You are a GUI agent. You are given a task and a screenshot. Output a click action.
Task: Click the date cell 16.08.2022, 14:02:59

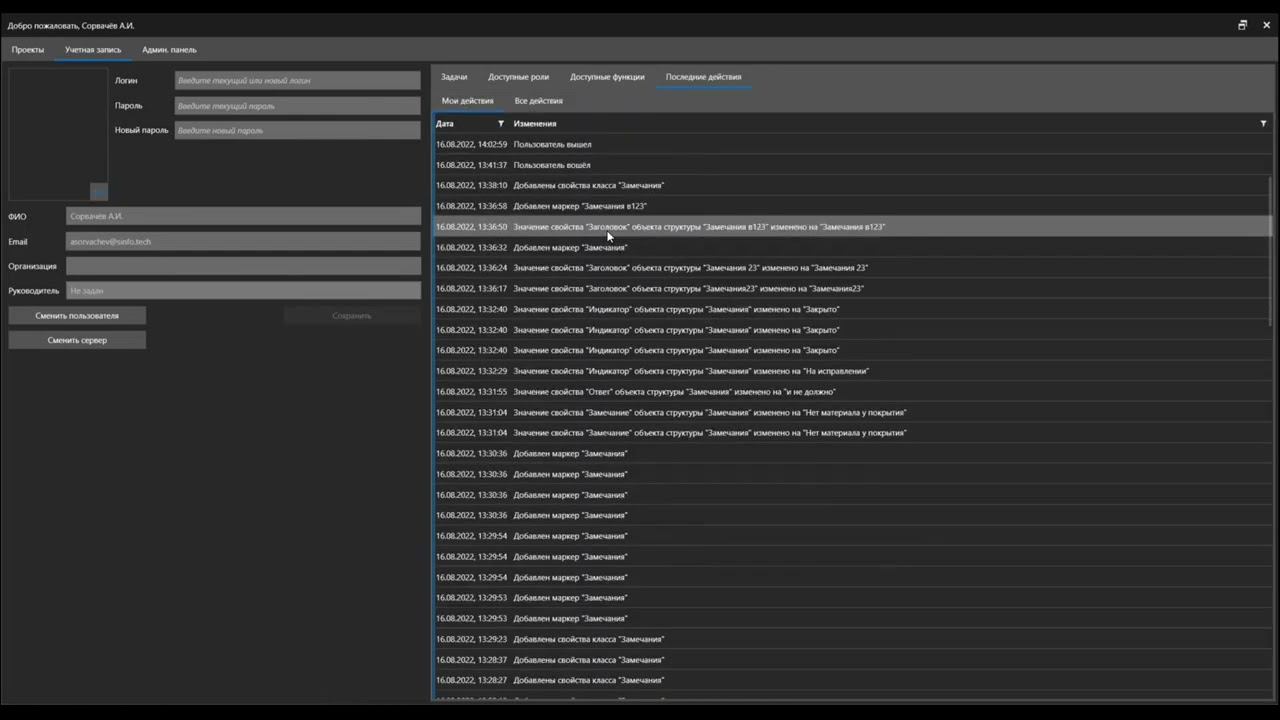coord(472,144)
